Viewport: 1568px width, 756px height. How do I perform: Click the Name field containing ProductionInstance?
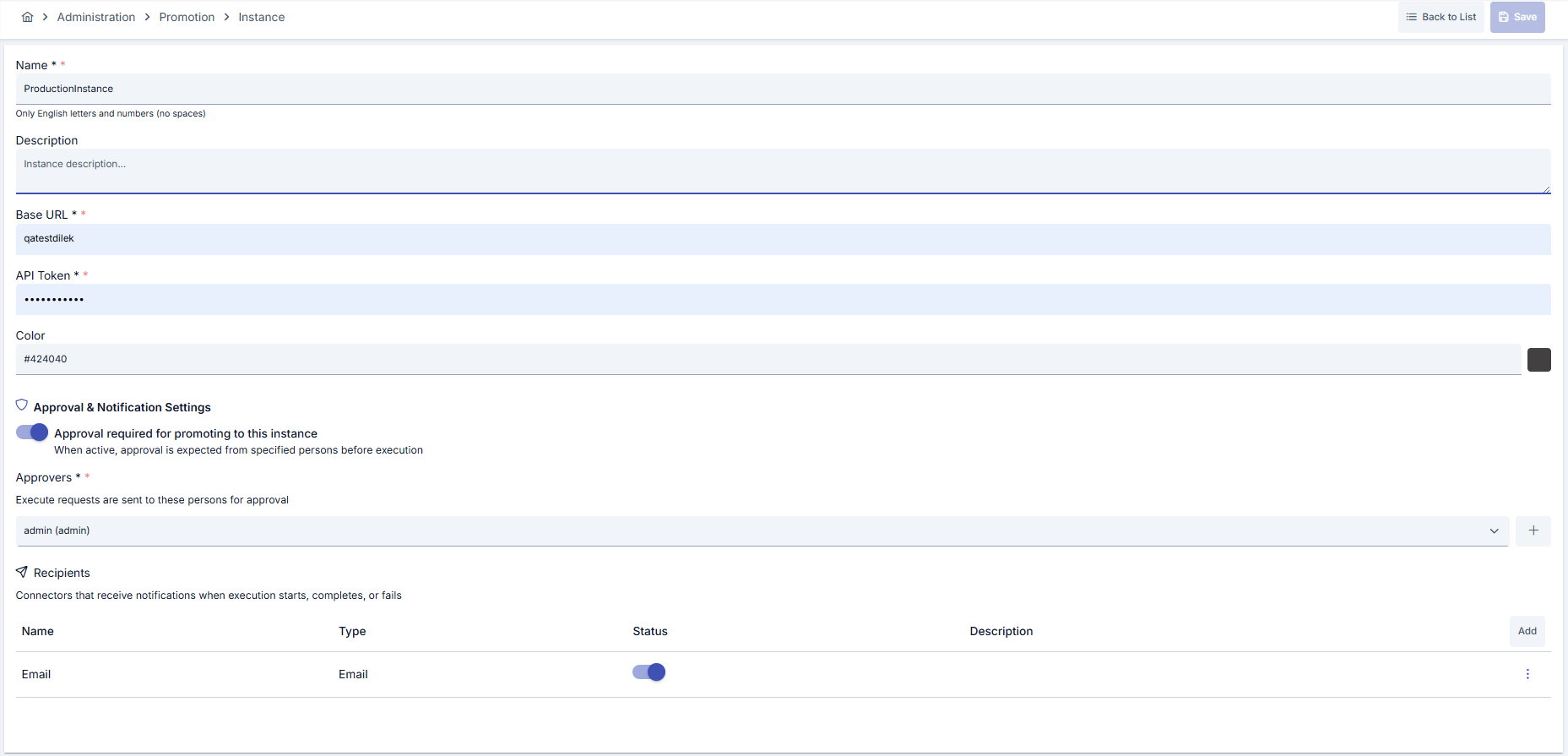click(x=783, y=89)
